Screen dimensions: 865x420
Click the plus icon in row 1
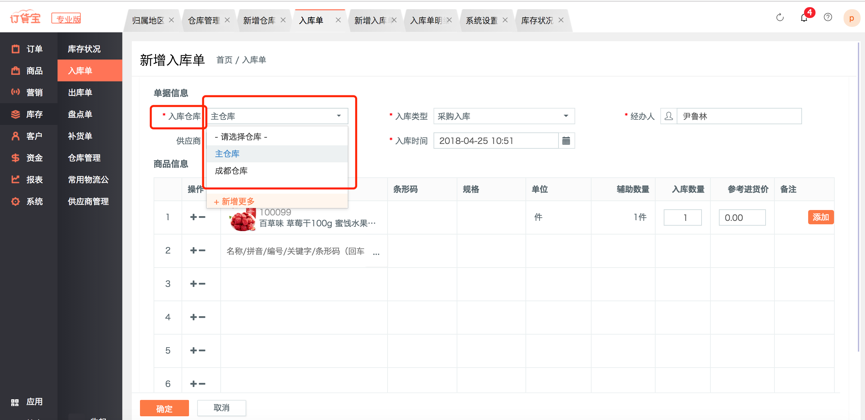[193, 217]
